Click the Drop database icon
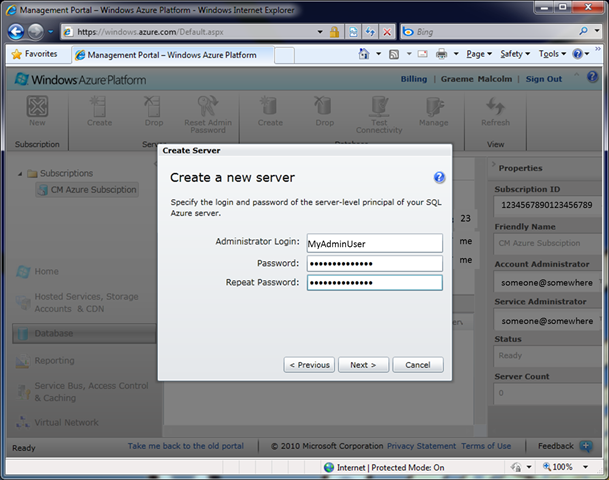This screenshot has width=609, height=480. (x=324, y=106)
